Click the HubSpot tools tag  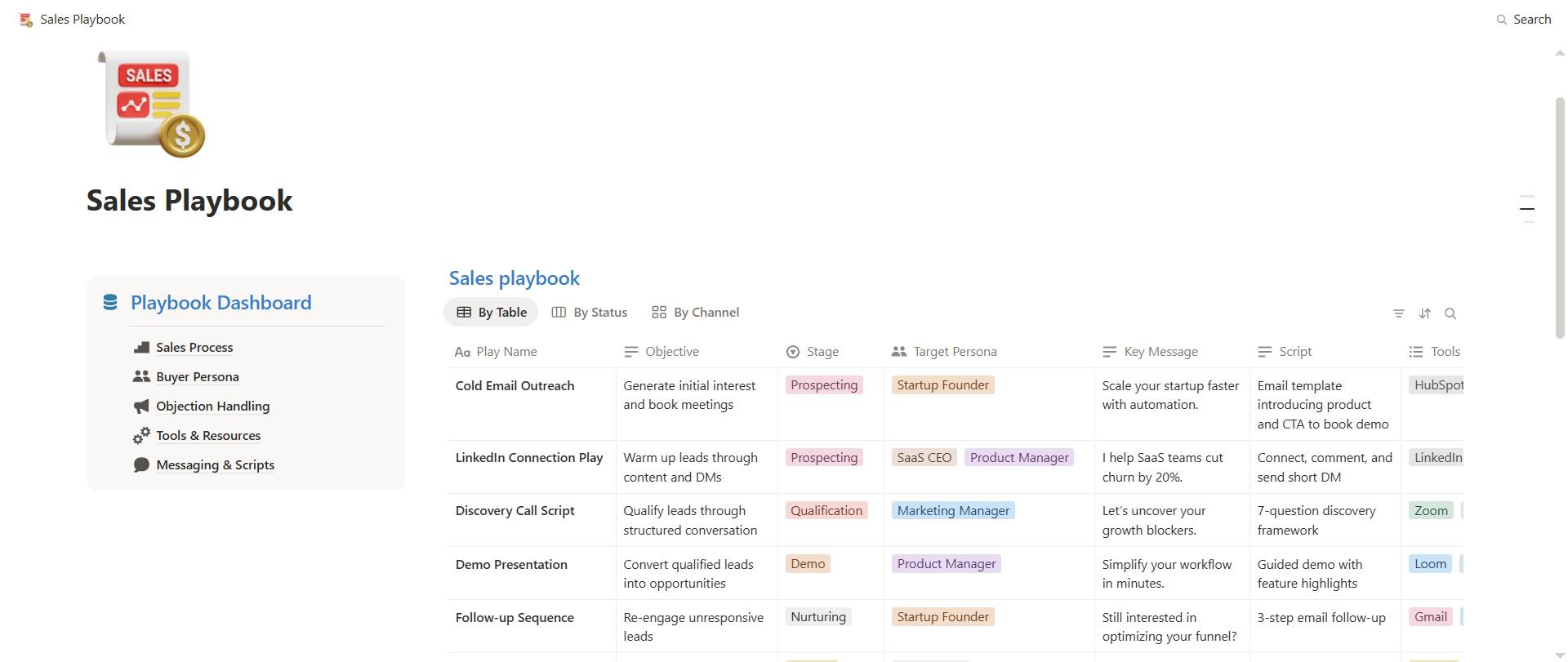coord(1437,385)
